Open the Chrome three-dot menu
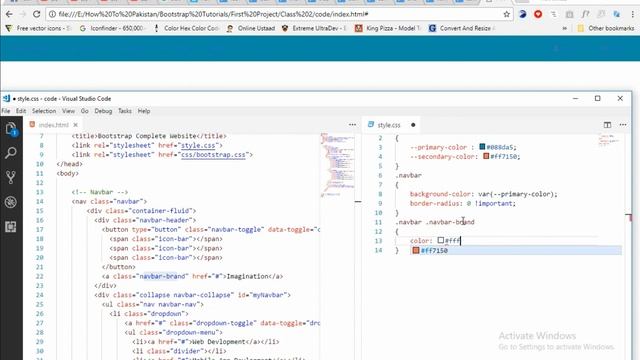The image size is (640, 360). pyautogui.click(x=632, y=14)
